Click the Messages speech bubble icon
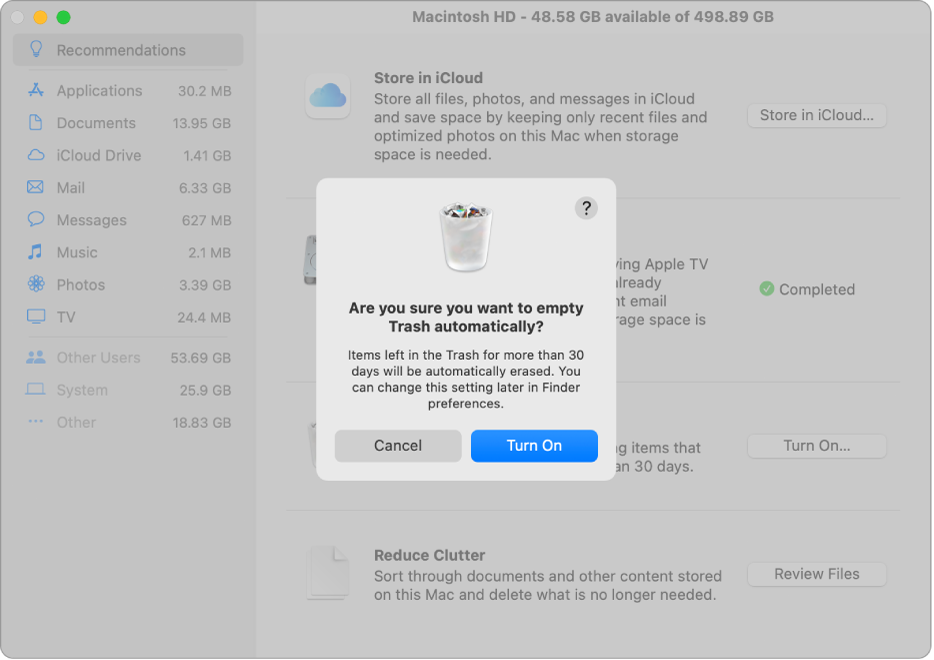 tap(36, 219)
